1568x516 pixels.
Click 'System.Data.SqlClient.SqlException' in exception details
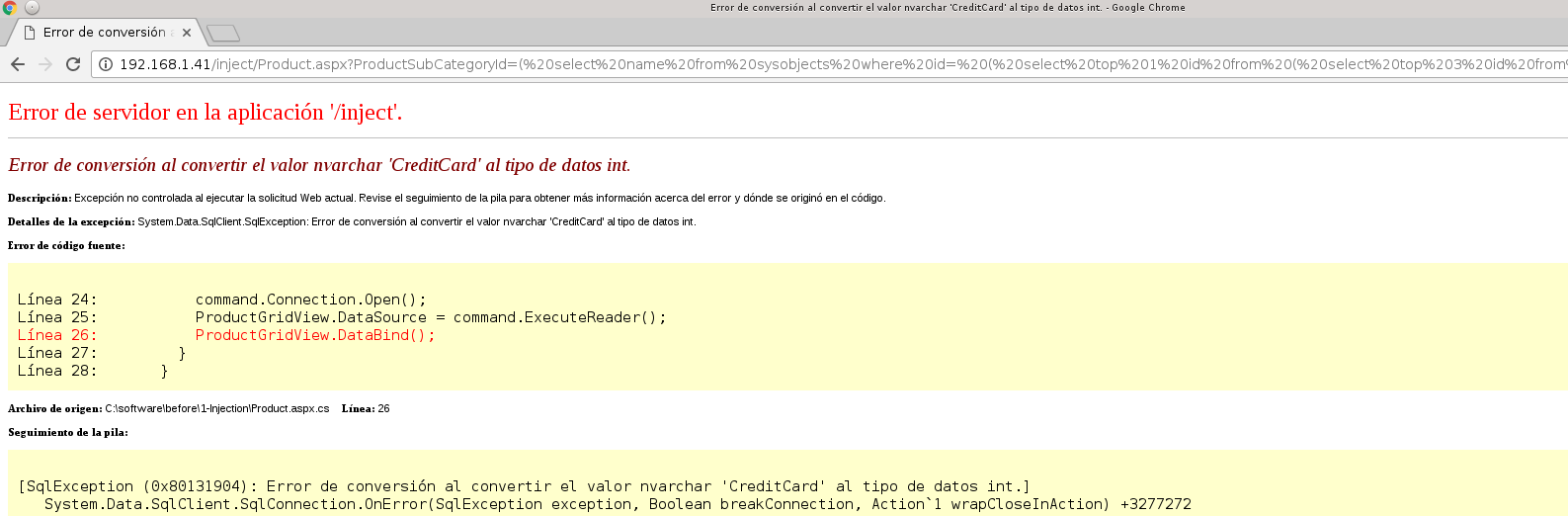point(222,221)
